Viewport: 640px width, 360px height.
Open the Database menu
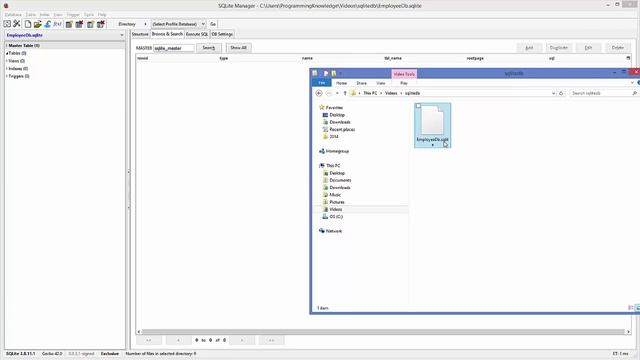click(13, 15)
